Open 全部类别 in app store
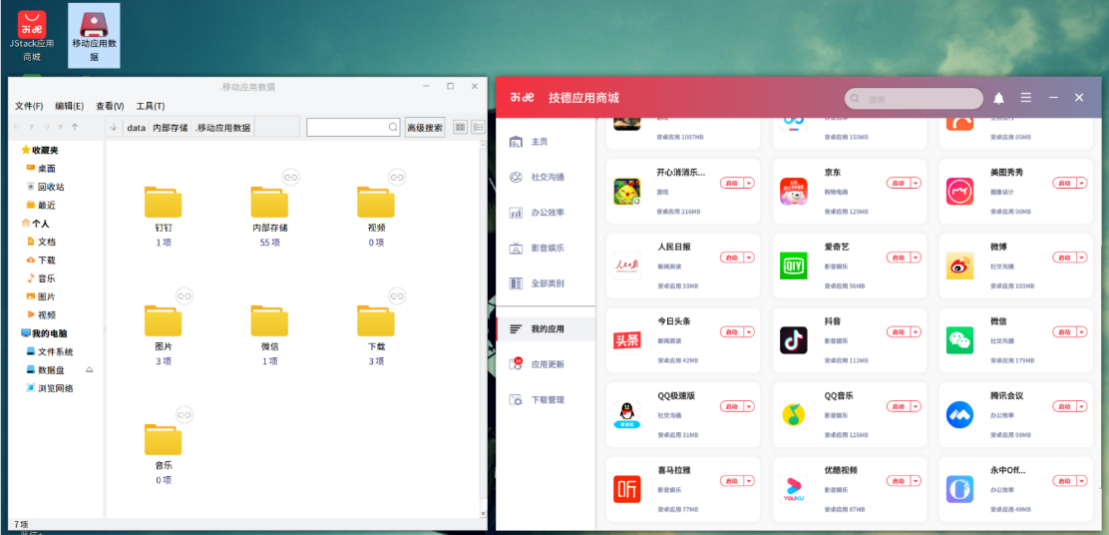Screen dimensions: 1109x535 [538, 283]
